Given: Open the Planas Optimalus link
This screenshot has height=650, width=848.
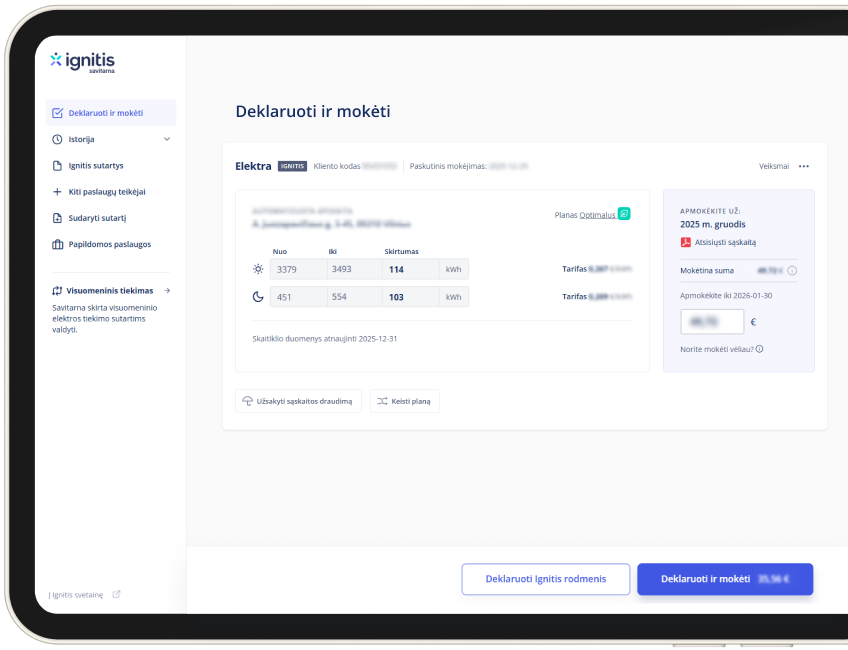Looking at the screenshot, I should click(597, 214).
